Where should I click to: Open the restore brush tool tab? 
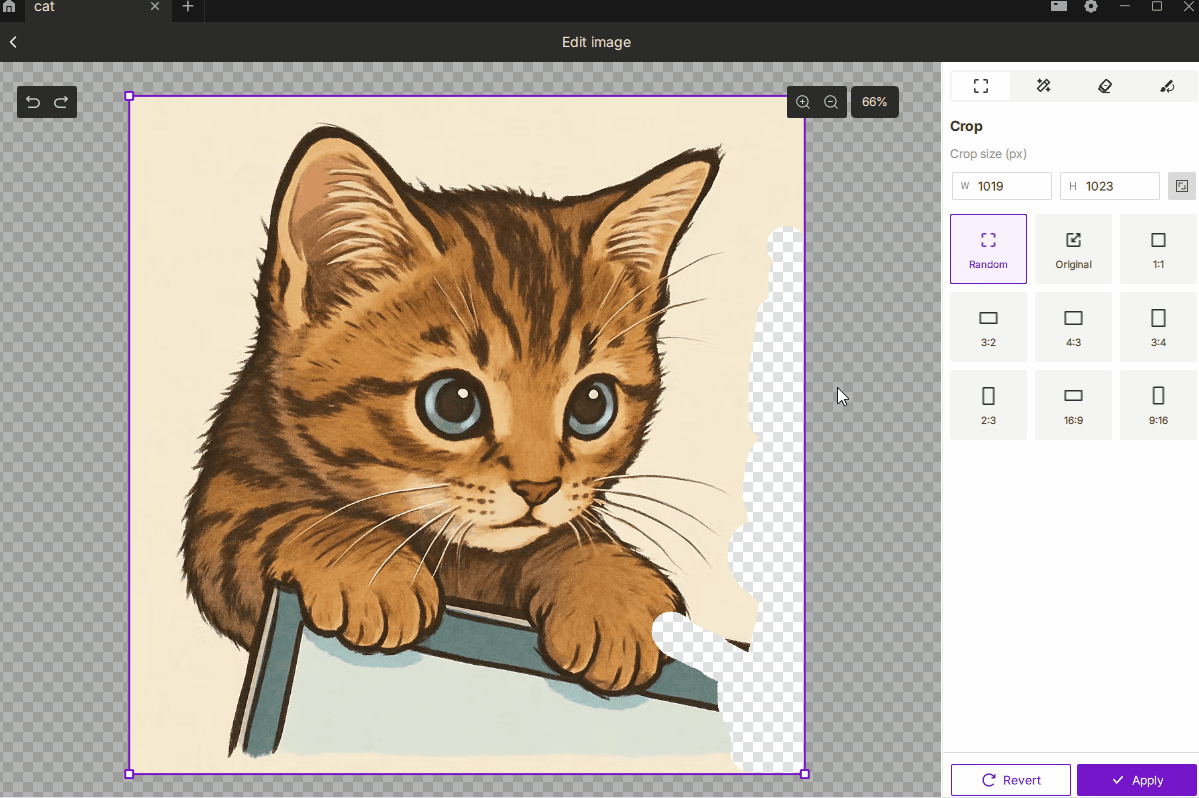(1167, 86)
